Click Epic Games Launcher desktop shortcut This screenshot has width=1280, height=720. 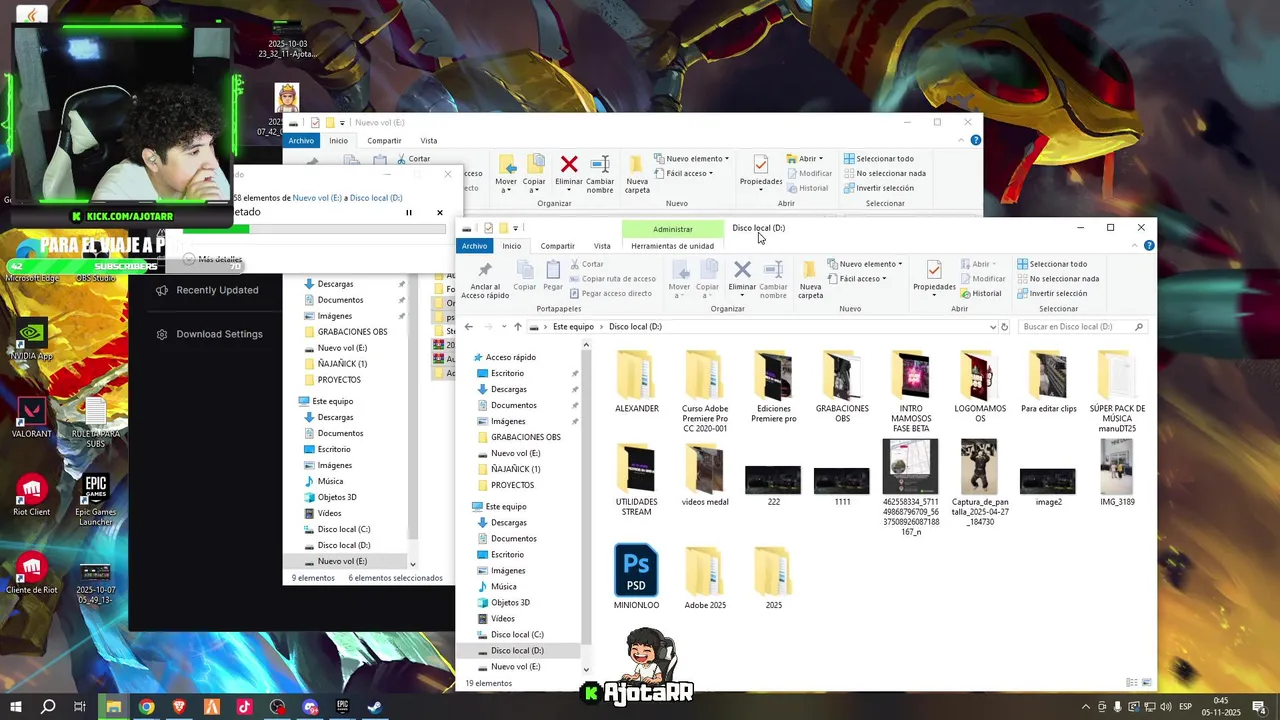(x=95, y=500)
